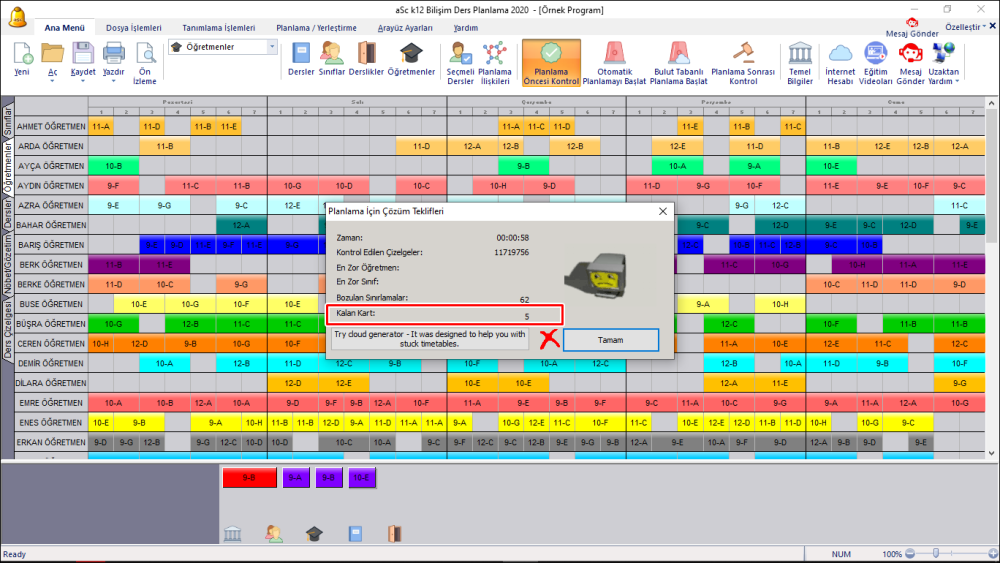Viewport: 1000px width, 563px height.
Task: Click bottom panel building icon
Action: tap(233, 534)
